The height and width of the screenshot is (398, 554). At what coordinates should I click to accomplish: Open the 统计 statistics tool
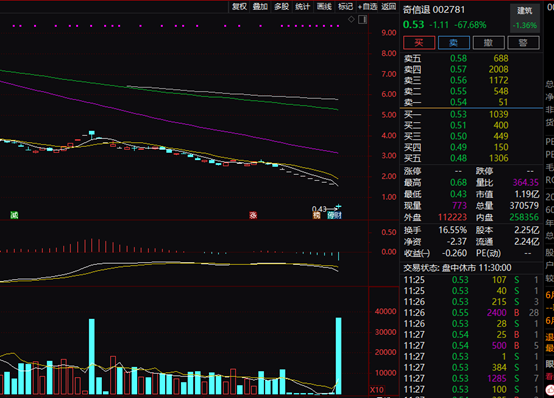pyautogui.click(x=303, y=6)
